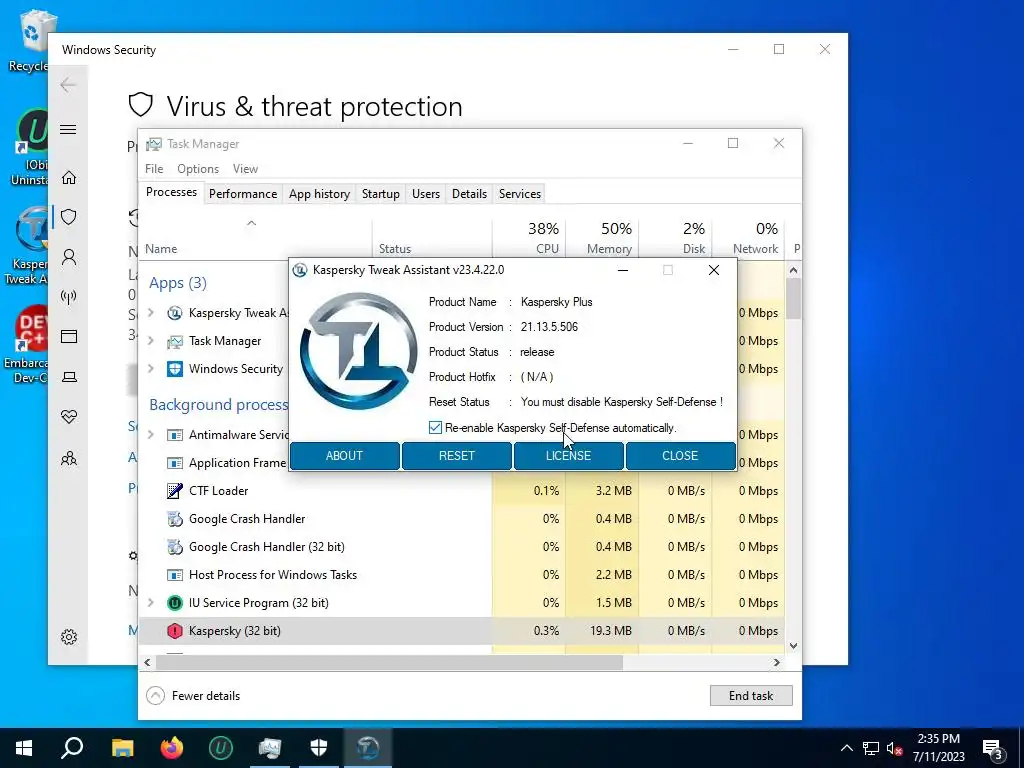
Task: Toggle Re-enable Kaspersky Self-Defense automatically checkbox
Action: 435,428
